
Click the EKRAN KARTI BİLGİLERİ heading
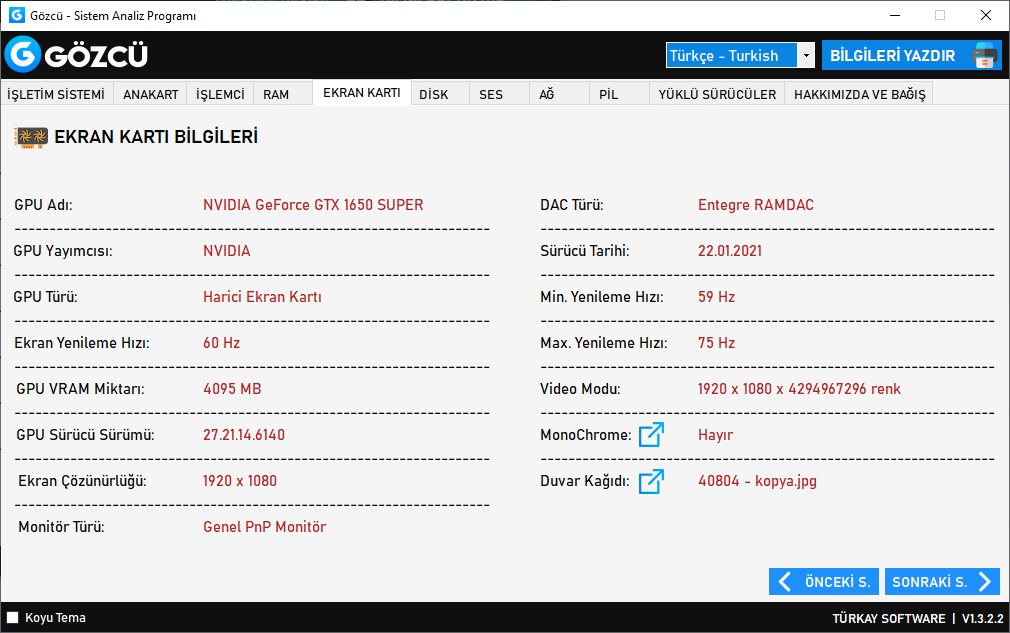pos(156,137)
